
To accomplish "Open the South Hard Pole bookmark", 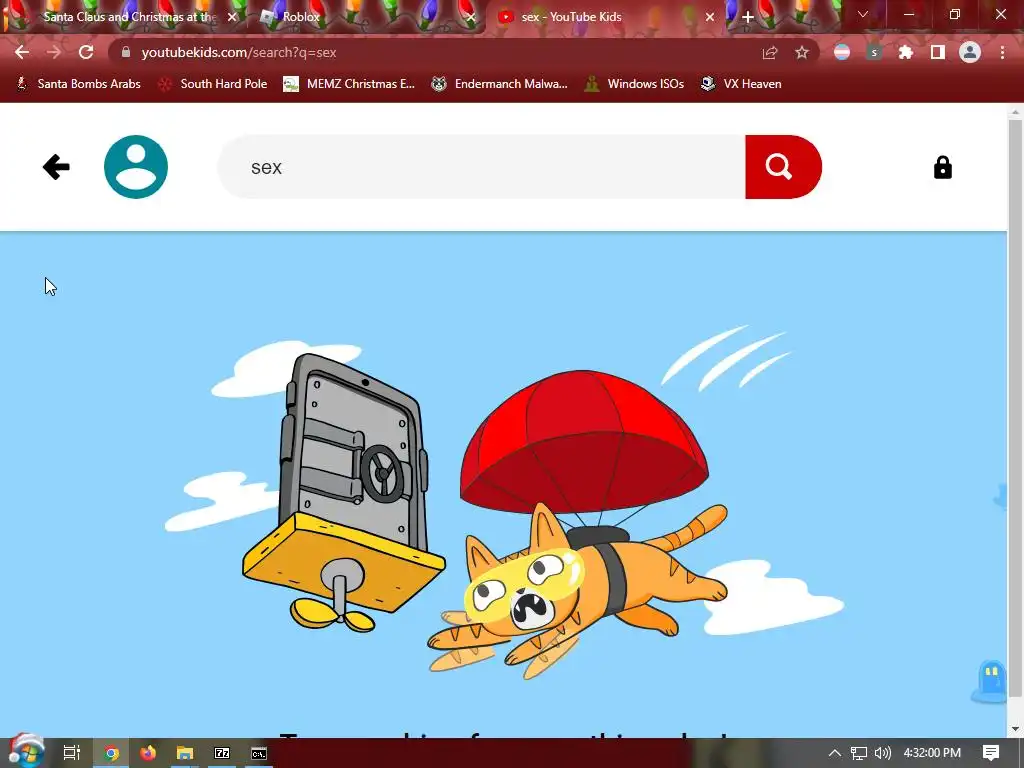I will coord(213,84).
